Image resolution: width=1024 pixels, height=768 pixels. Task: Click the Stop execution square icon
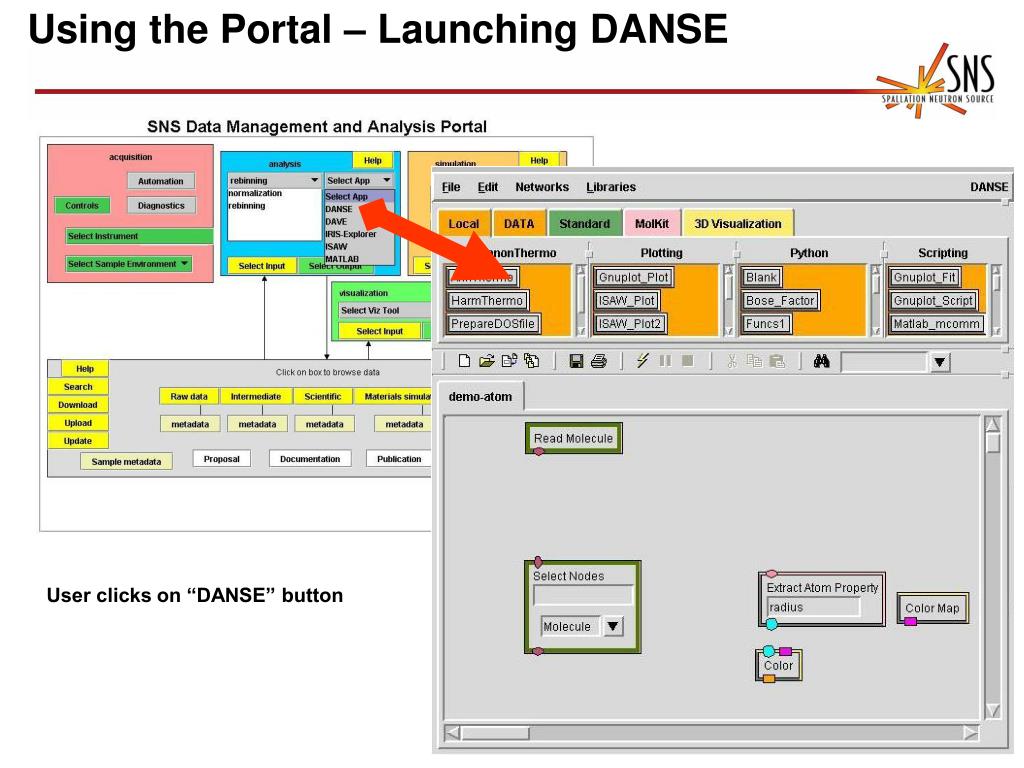pyautogui.click(x=688, y=360)
